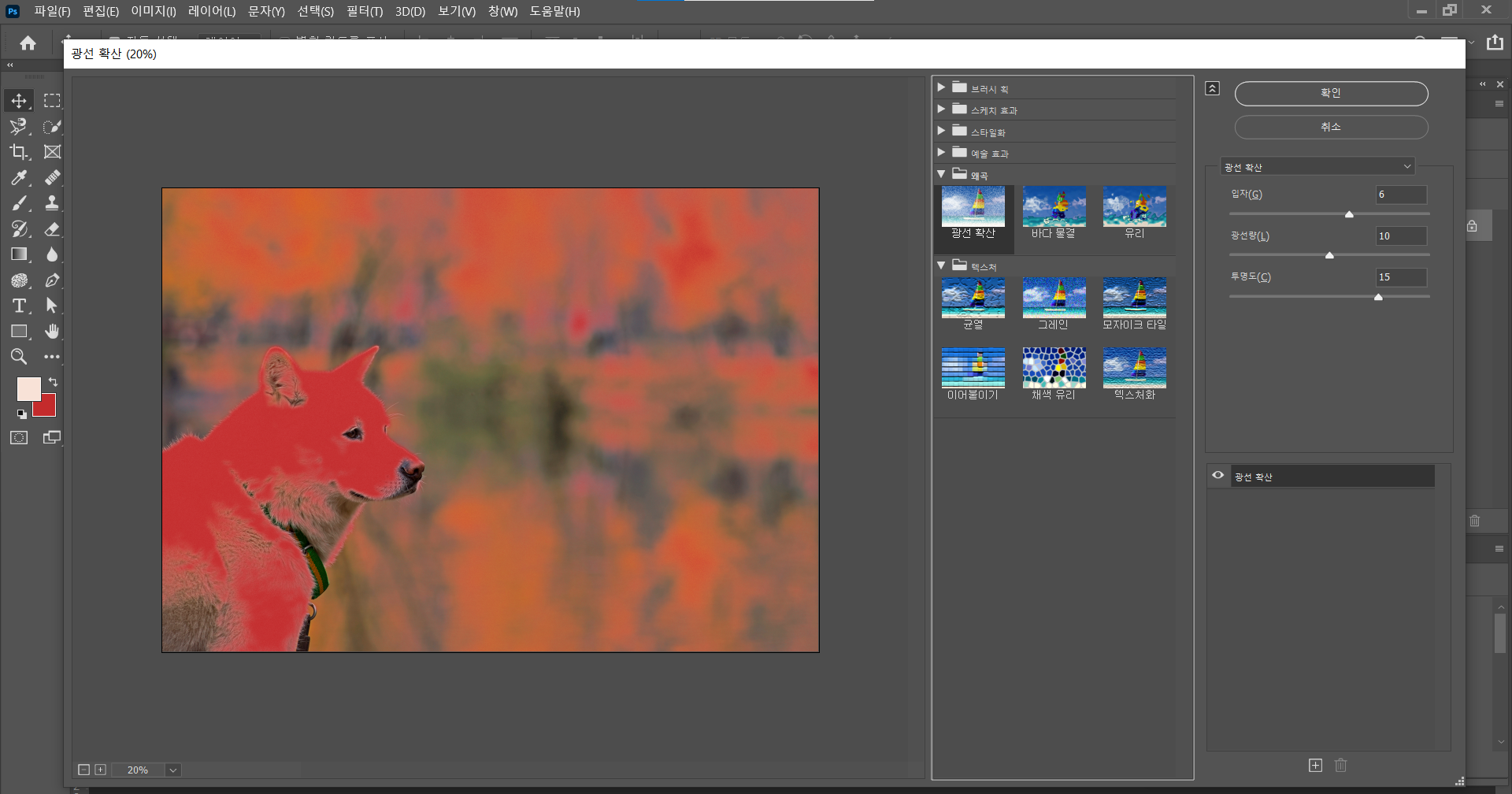Viewport: 1512px width, 794px height.
Task: Open the 이미지(I) menu
Action: click(153, 11)
